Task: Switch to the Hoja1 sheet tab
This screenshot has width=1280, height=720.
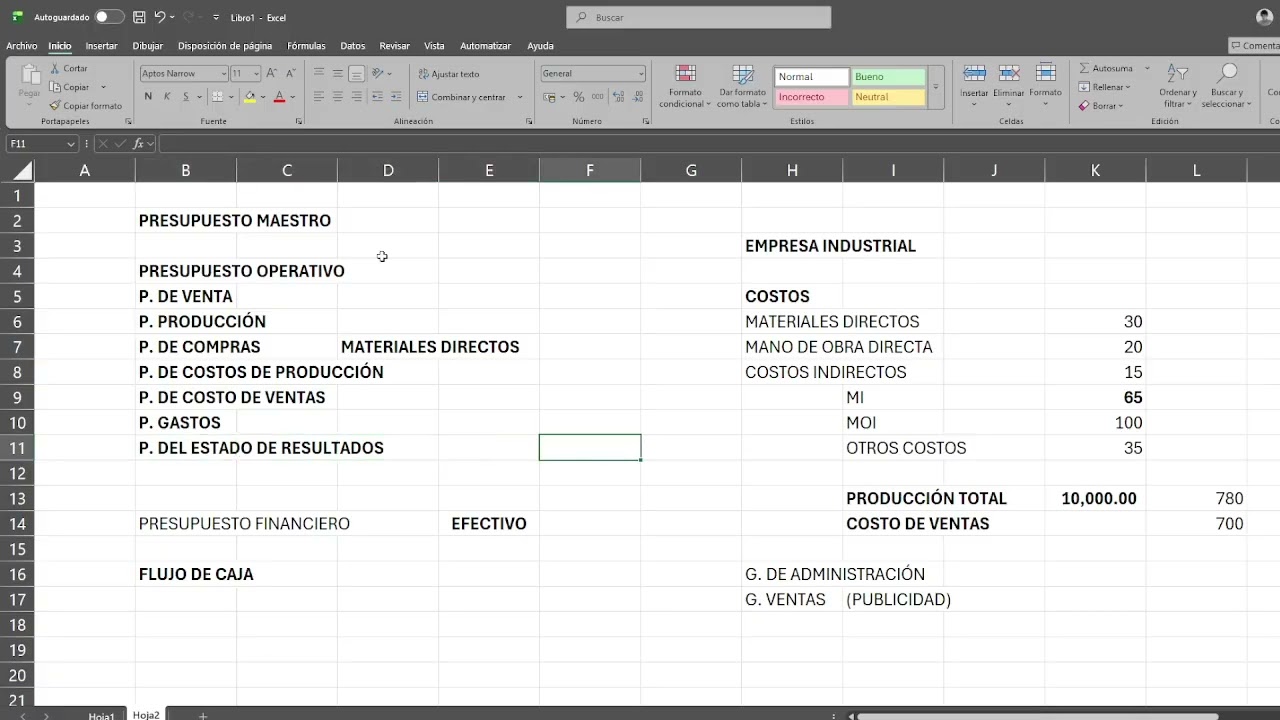Action: pyautogui.click(x=101, y=715)
